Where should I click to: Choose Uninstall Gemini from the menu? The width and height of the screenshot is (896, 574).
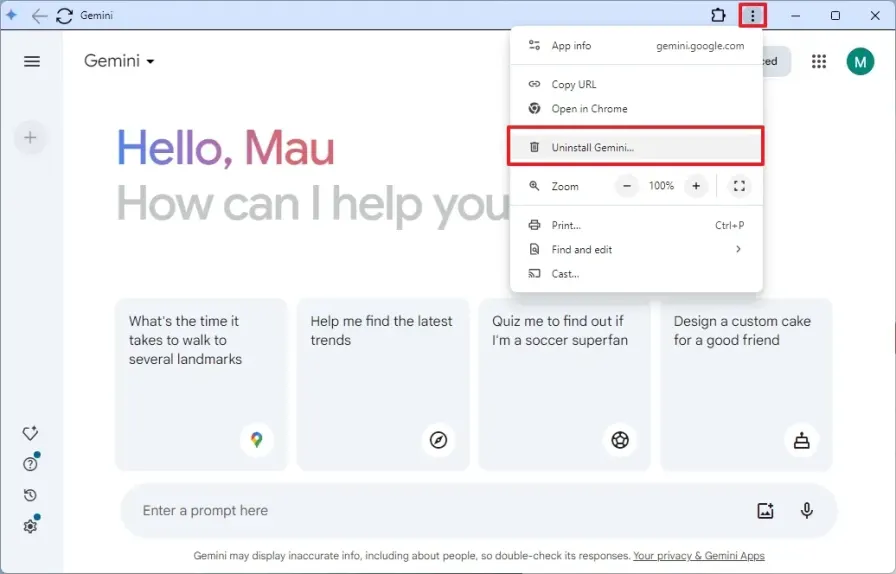pos(636,147)
